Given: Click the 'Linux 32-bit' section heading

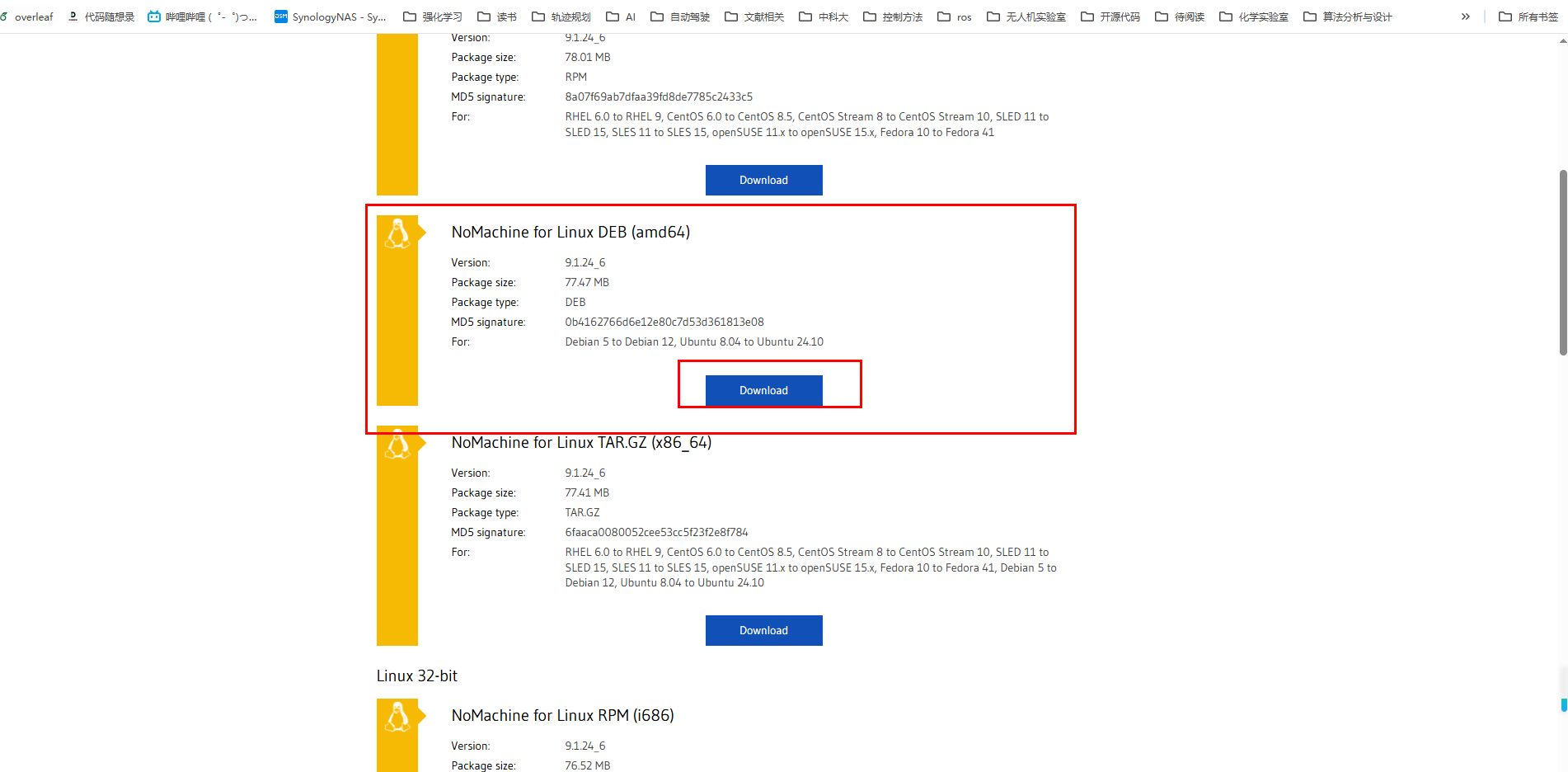Looking at the screenshot, I should [416, 675].
